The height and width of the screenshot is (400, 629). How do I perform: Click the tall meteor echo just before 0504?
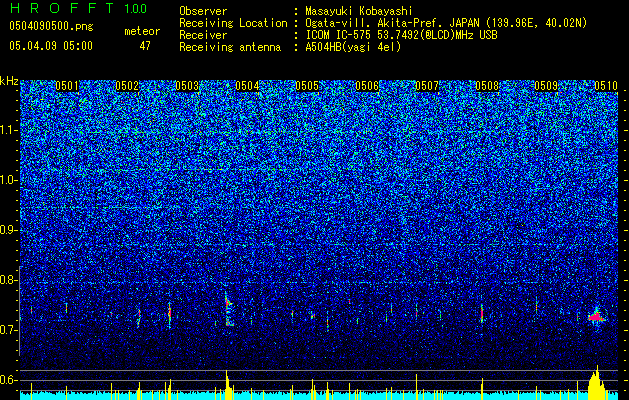[228, 309]
